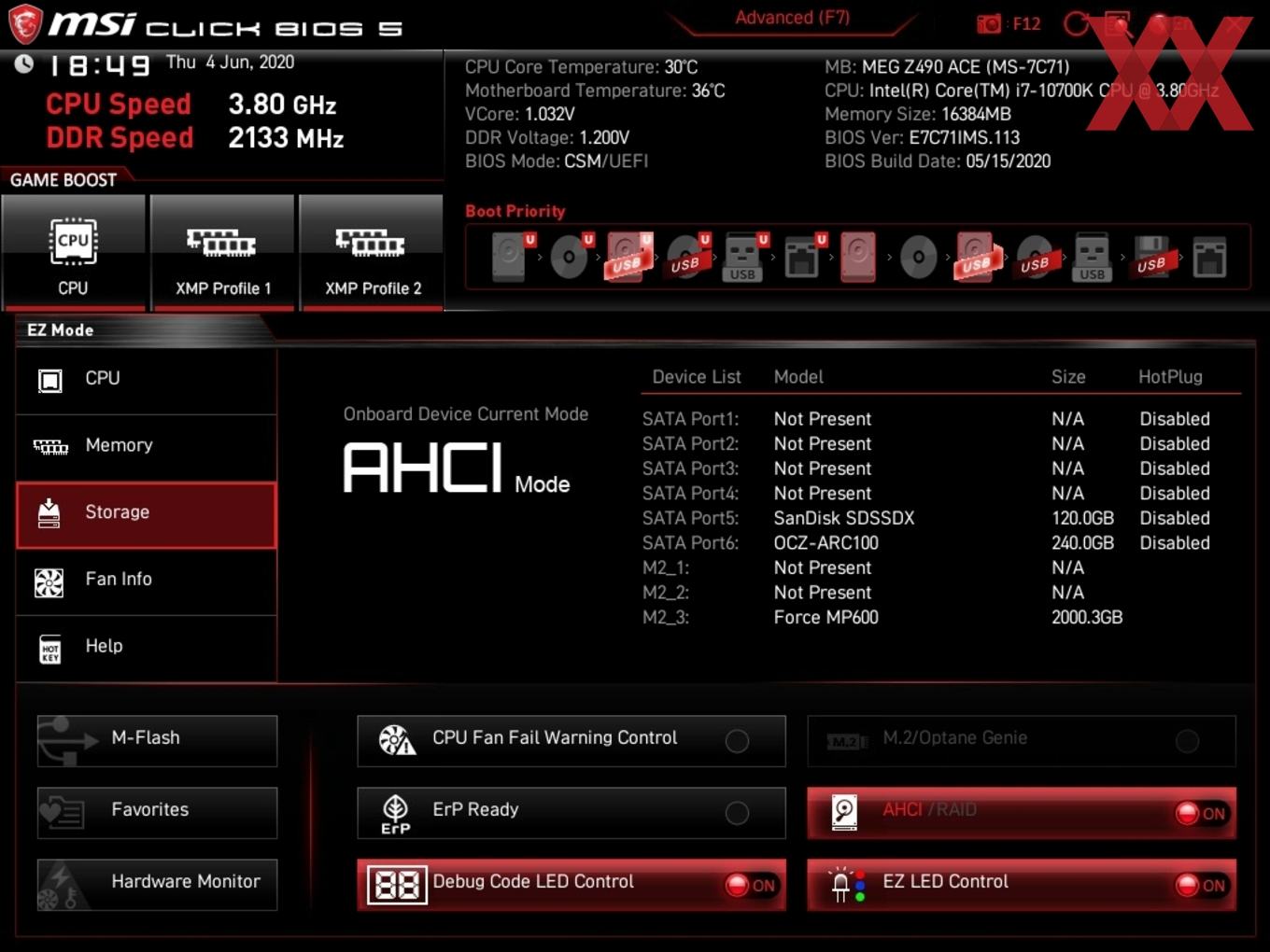Viewport: 1270px width, 952px height.
Task: Enable Game Boost CPU button
Action: coord(73,251)
